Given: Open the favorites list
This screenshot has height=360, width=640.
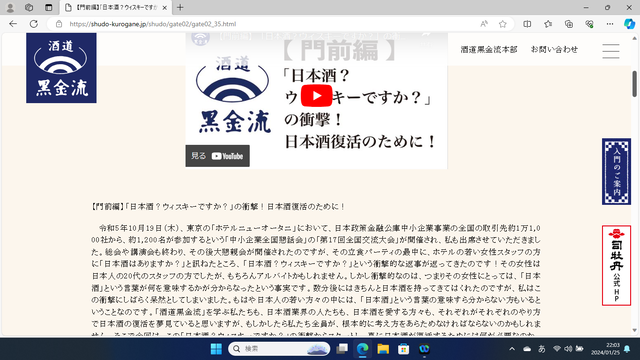Looking at the screenshot, I should tap(548, 24).
